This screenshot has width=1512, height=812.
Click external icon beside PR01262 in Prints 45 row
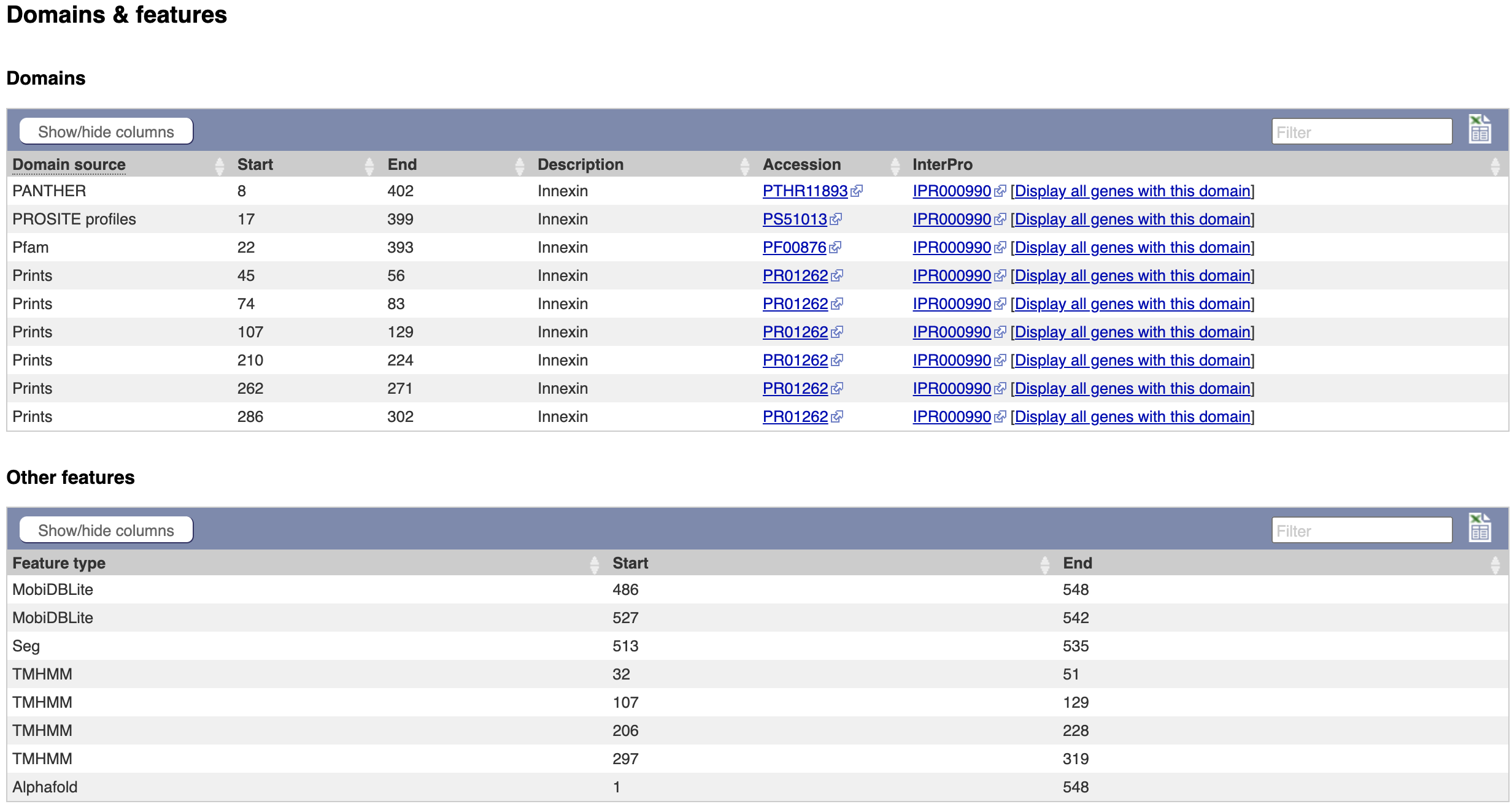pyautogui.click(x=837, y=276)
